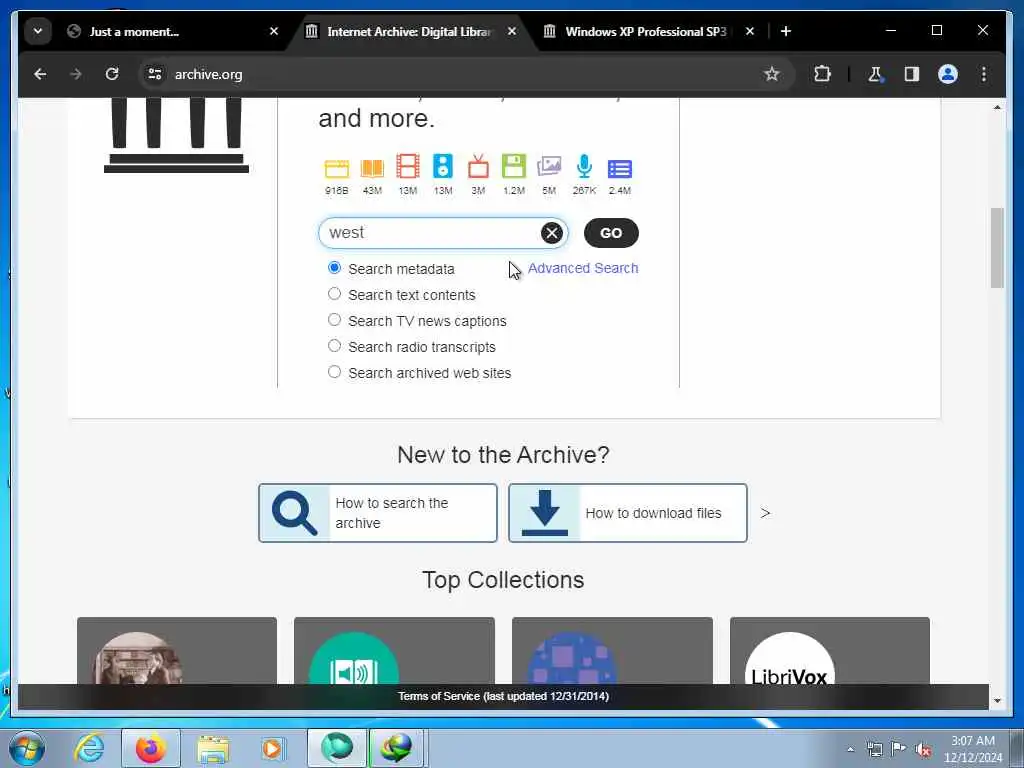The width and height of the screenshot is (1024, 768).
Task: Open the tab search dropdown arrow
Action: pyautogui.click(x=38, y=31)
